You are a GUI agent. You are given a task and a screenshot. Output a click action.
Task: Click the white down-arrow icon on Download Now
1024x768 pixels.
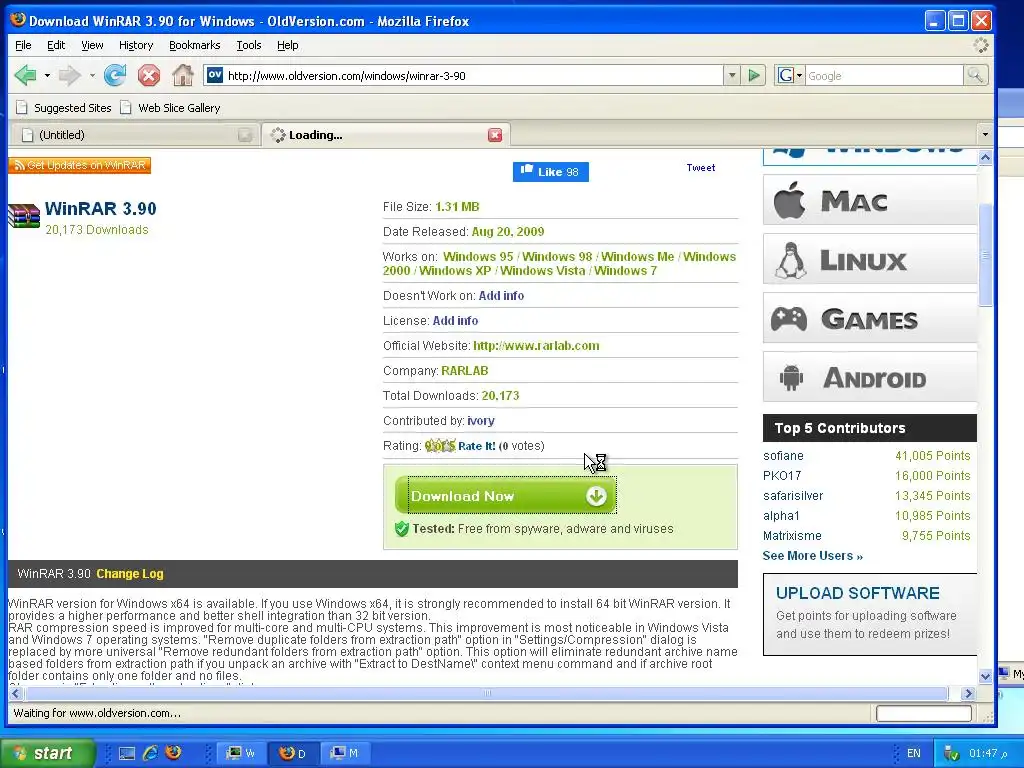pos(596,496)
